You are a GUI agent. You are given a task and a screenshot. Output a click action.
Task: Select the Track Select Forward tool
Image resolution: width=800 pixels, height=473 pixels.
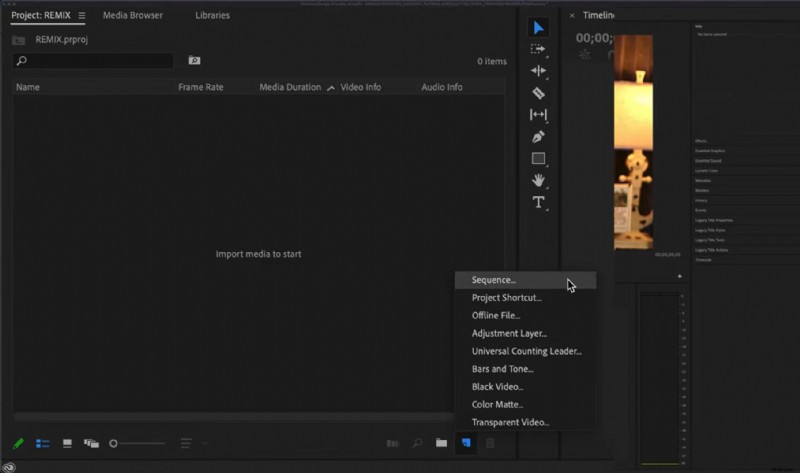click(x=538, y=49)
